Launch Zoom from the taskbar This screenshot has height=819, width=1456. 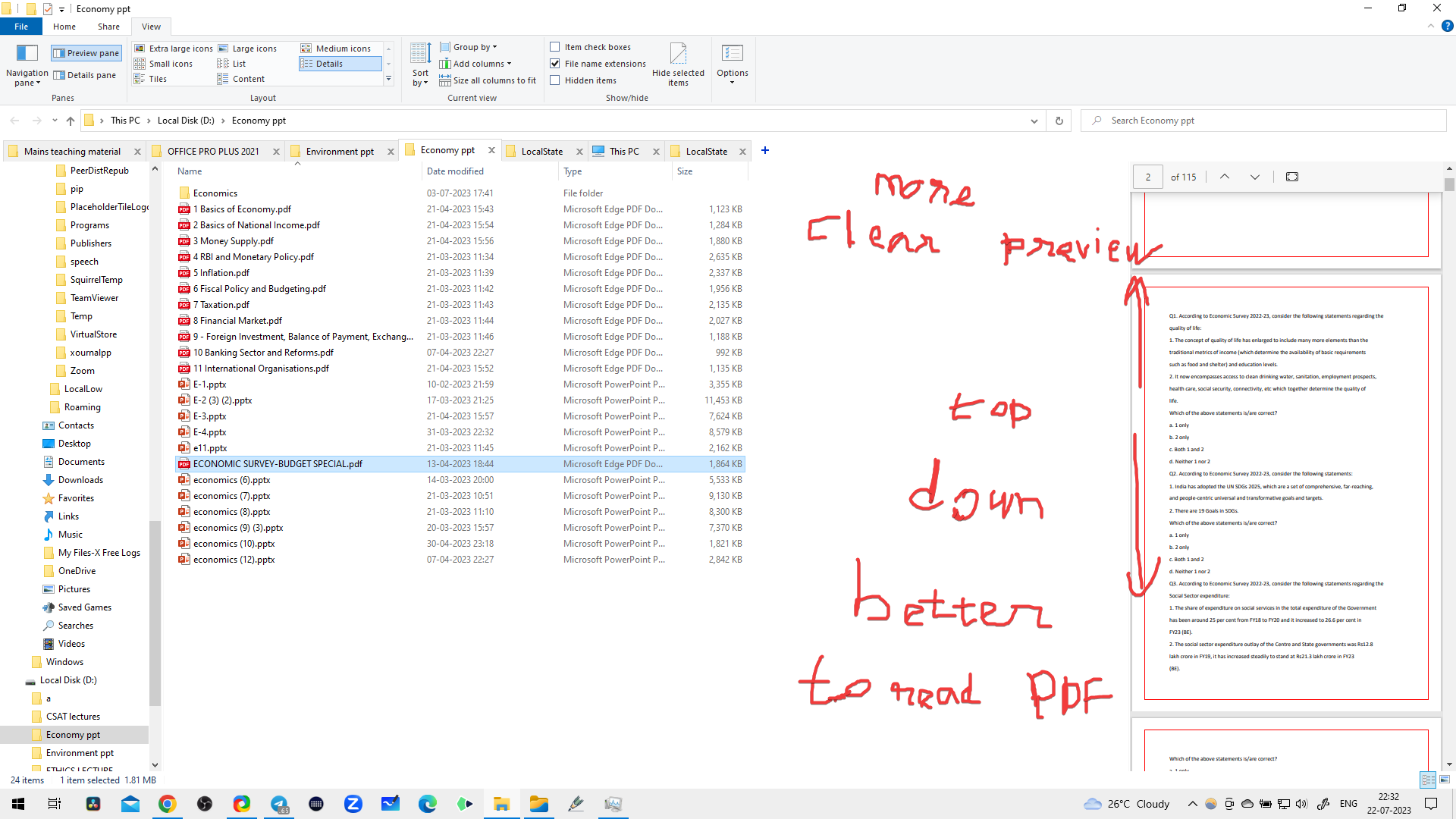tap(353, 803)
